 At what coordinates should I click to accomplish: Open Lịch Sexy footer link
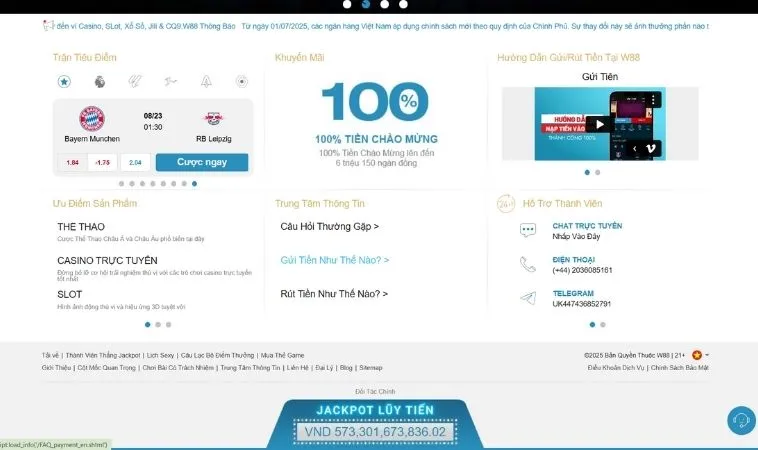[160, 355]
